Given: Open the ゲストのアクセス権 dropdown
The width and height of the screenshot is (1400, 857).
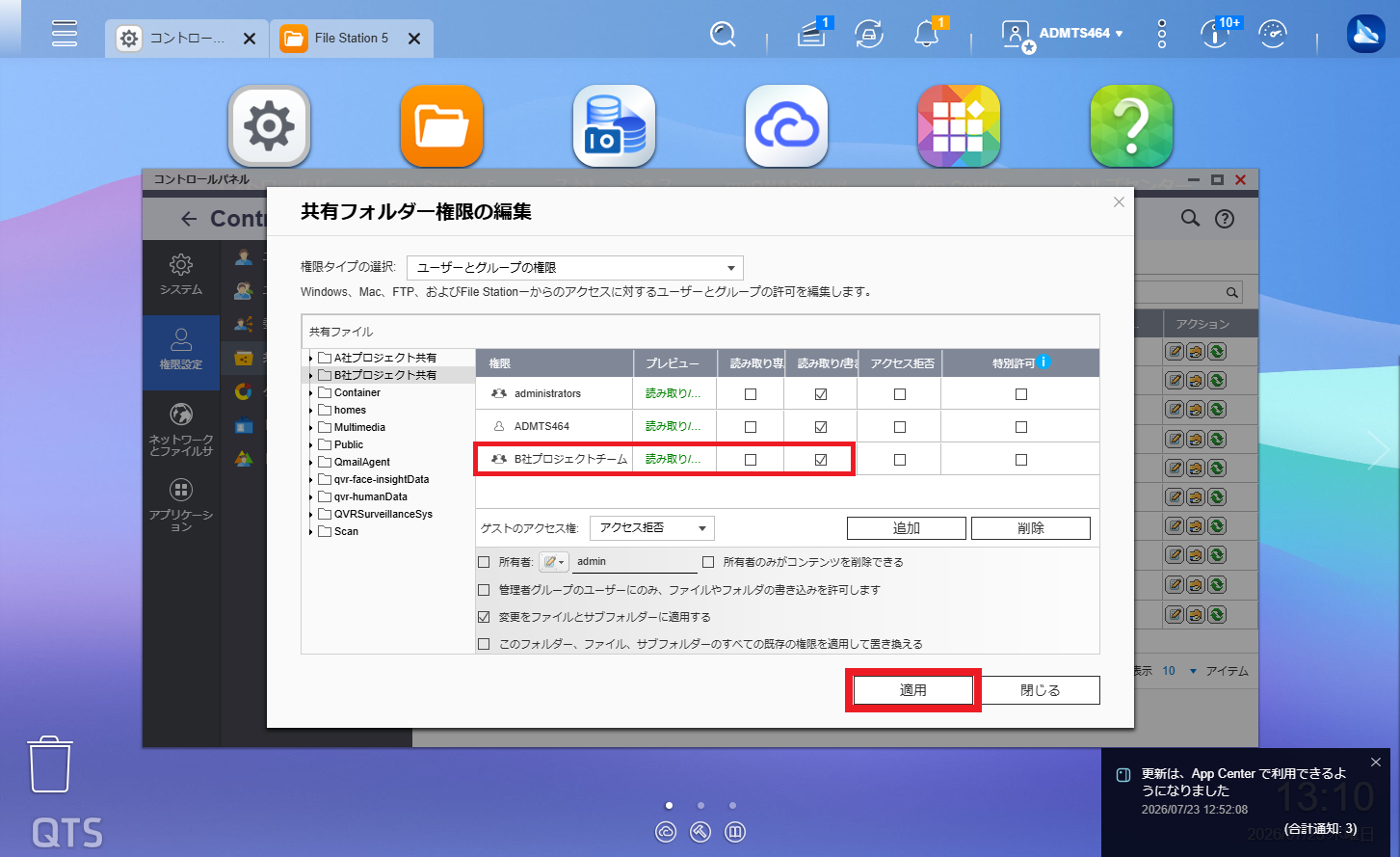Looking at the screenshot, I should 652,528.
